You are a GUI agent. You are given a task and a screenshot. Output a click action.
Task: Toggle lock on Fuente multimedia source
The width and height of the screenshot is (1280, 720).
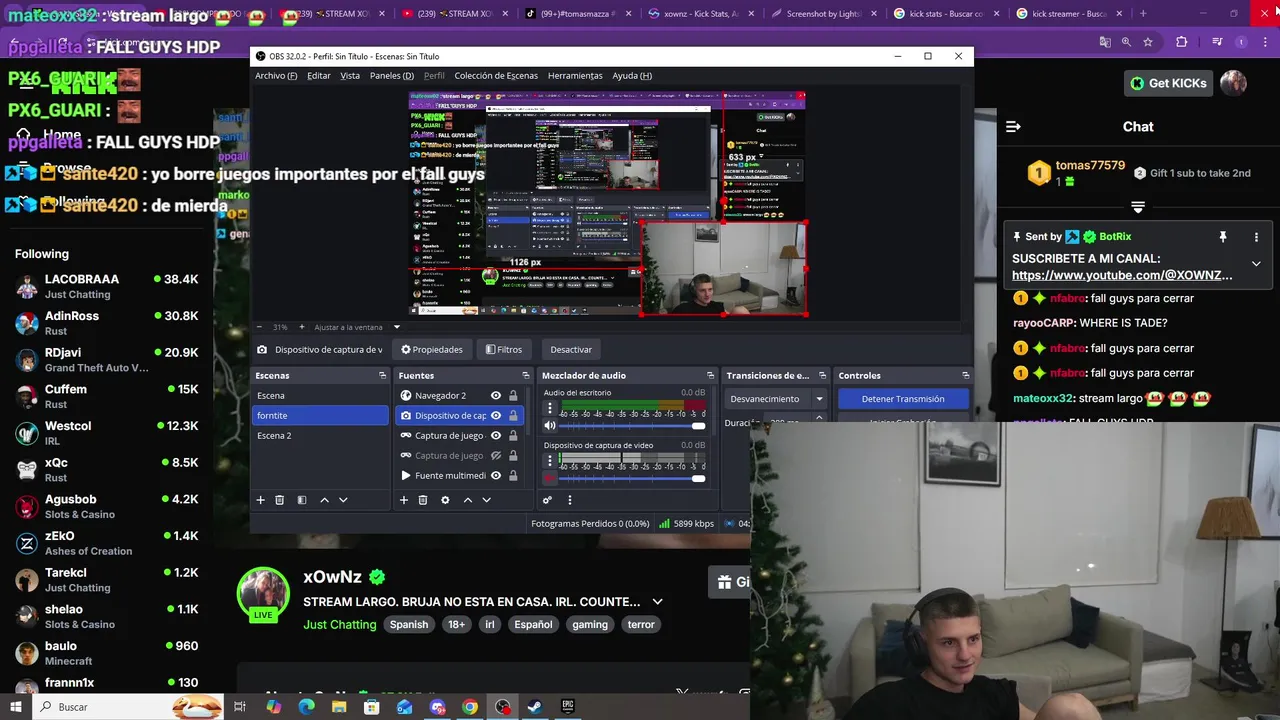[513, 475]
